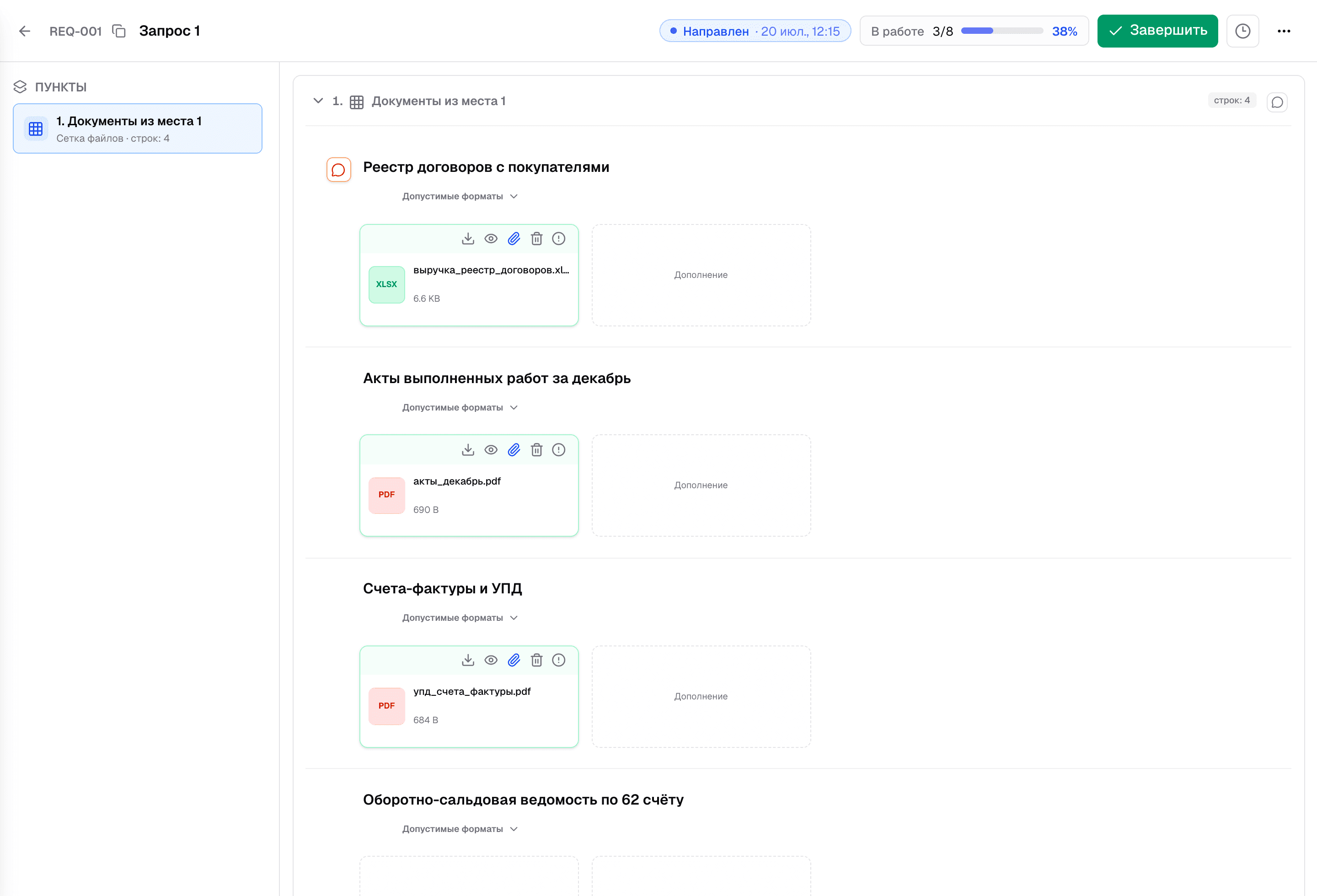Click heading Оборотно-сальдовая ведомость по 62 счёту
Image resolution: width=1317 pixels, height=896 pixels.
point(523,800)
